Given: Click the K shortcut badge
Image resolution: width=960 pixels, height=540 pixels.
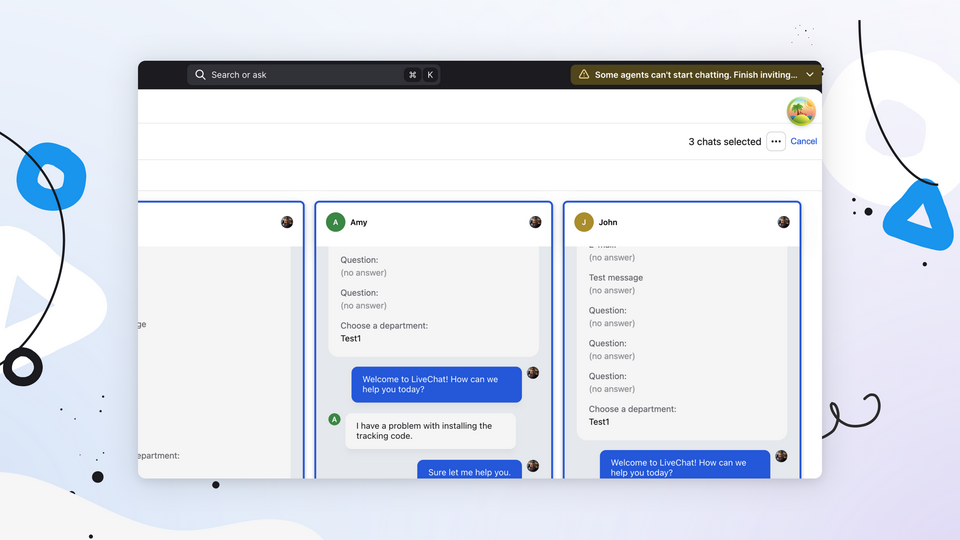Looking at the screenshot, I should [x=430, y=75].
